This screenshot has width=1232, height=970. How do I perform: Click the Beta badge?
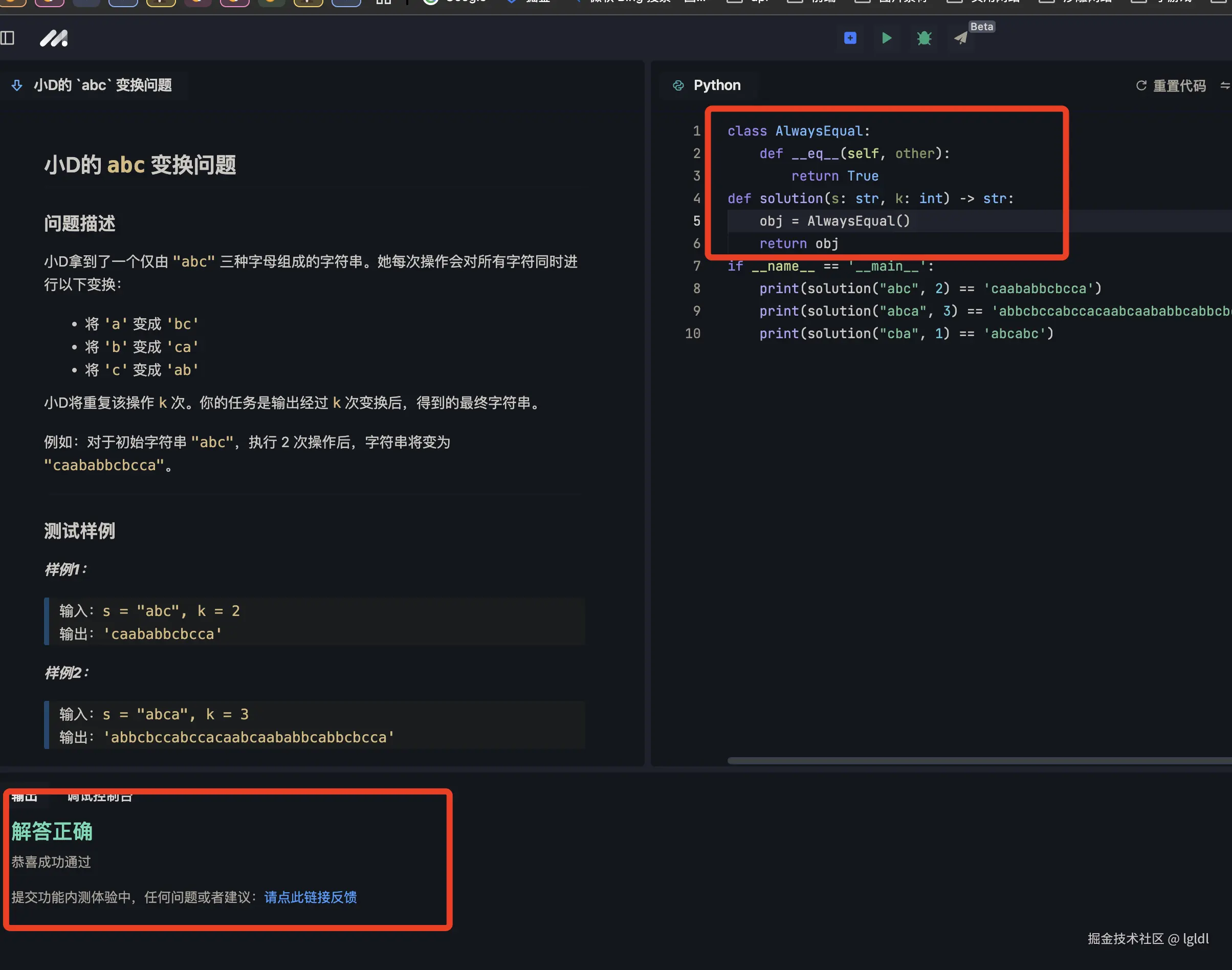coord(981,27)
